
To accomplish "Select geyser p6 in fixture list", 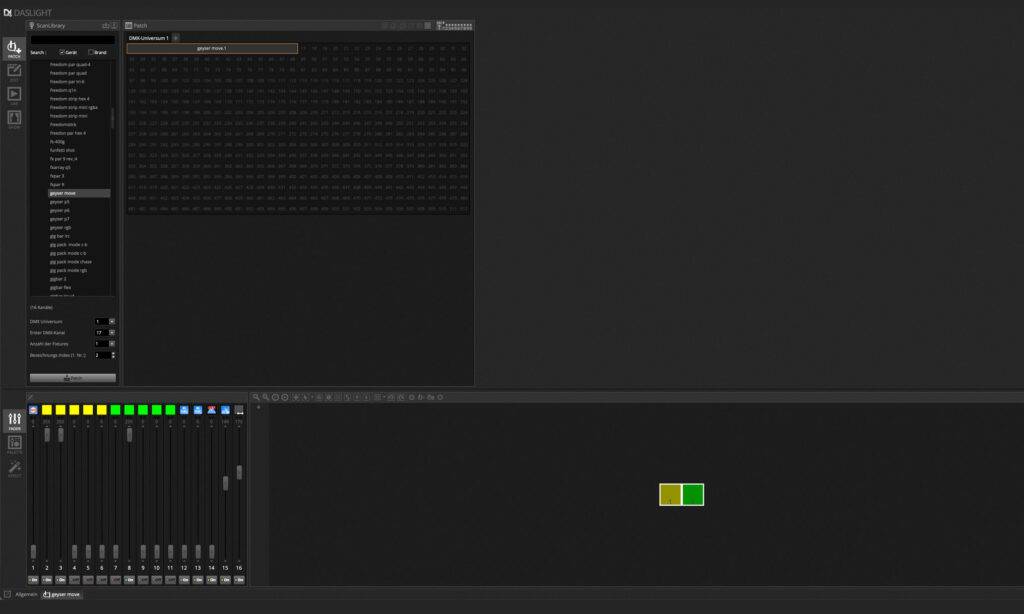I will tap(59, 210).
